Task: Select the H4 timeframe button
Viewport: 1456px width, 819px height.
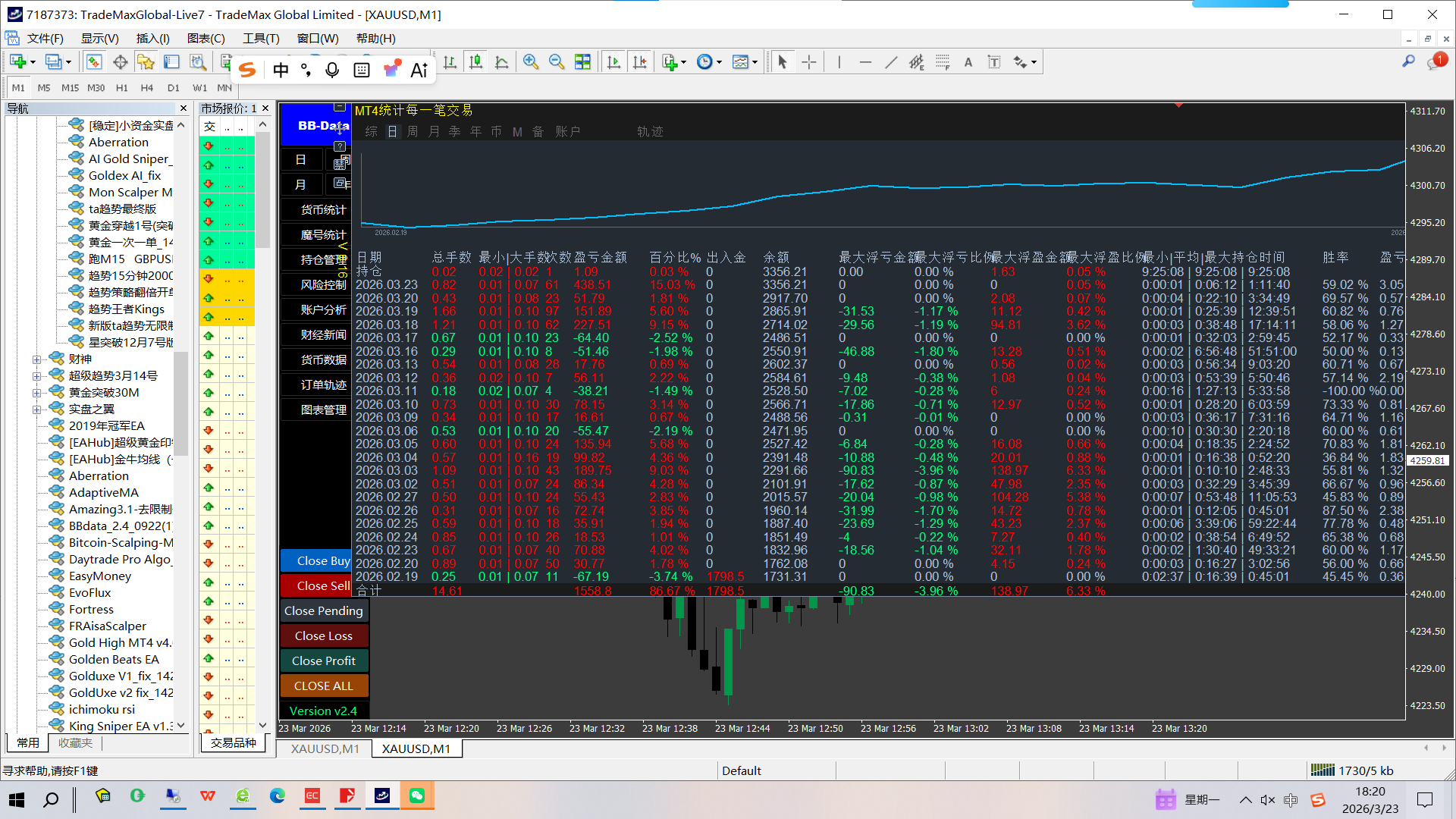Action: [147, 88]
